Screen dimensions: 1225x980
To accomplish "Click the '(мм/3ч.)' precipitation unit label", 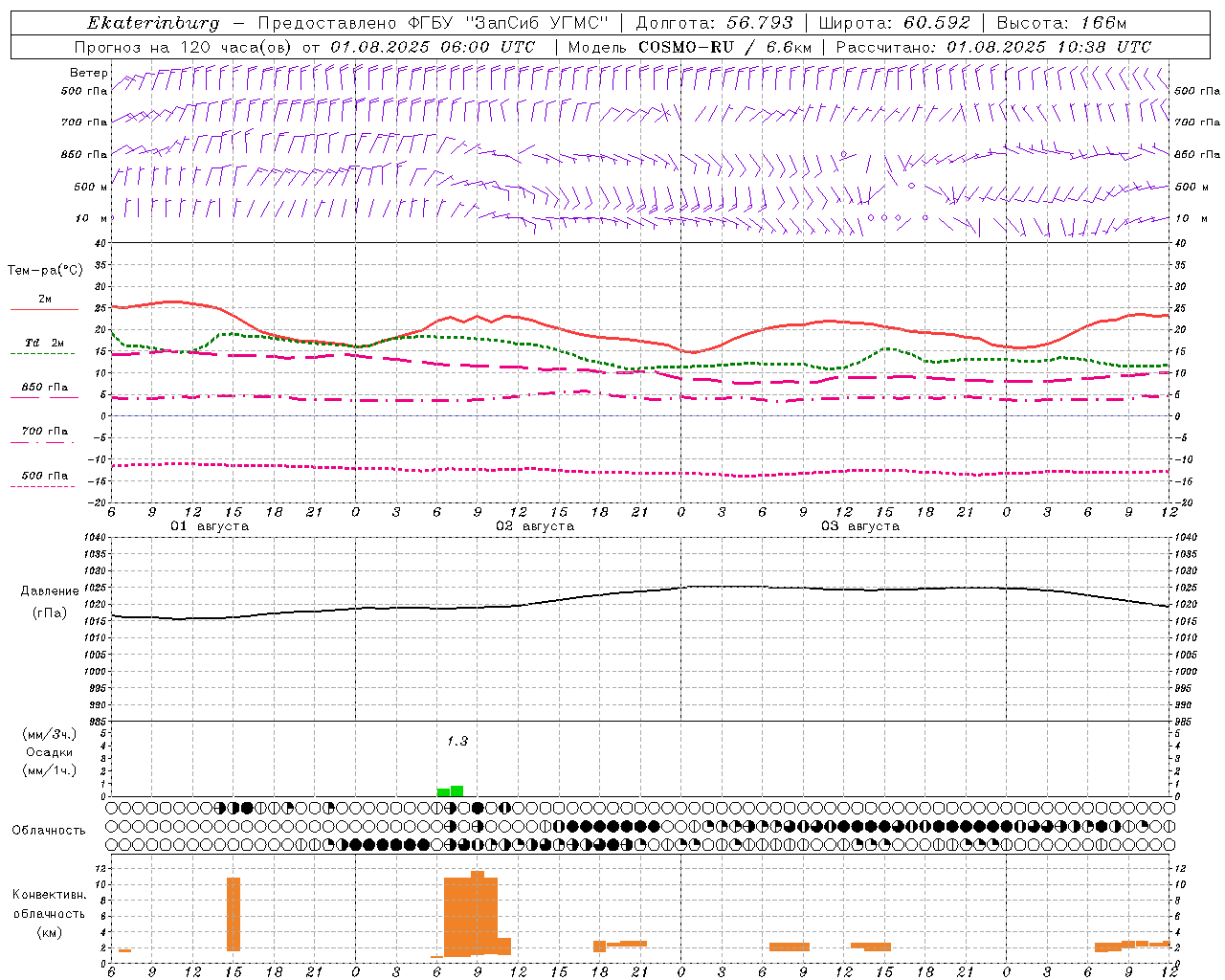I will click(50, 734).
